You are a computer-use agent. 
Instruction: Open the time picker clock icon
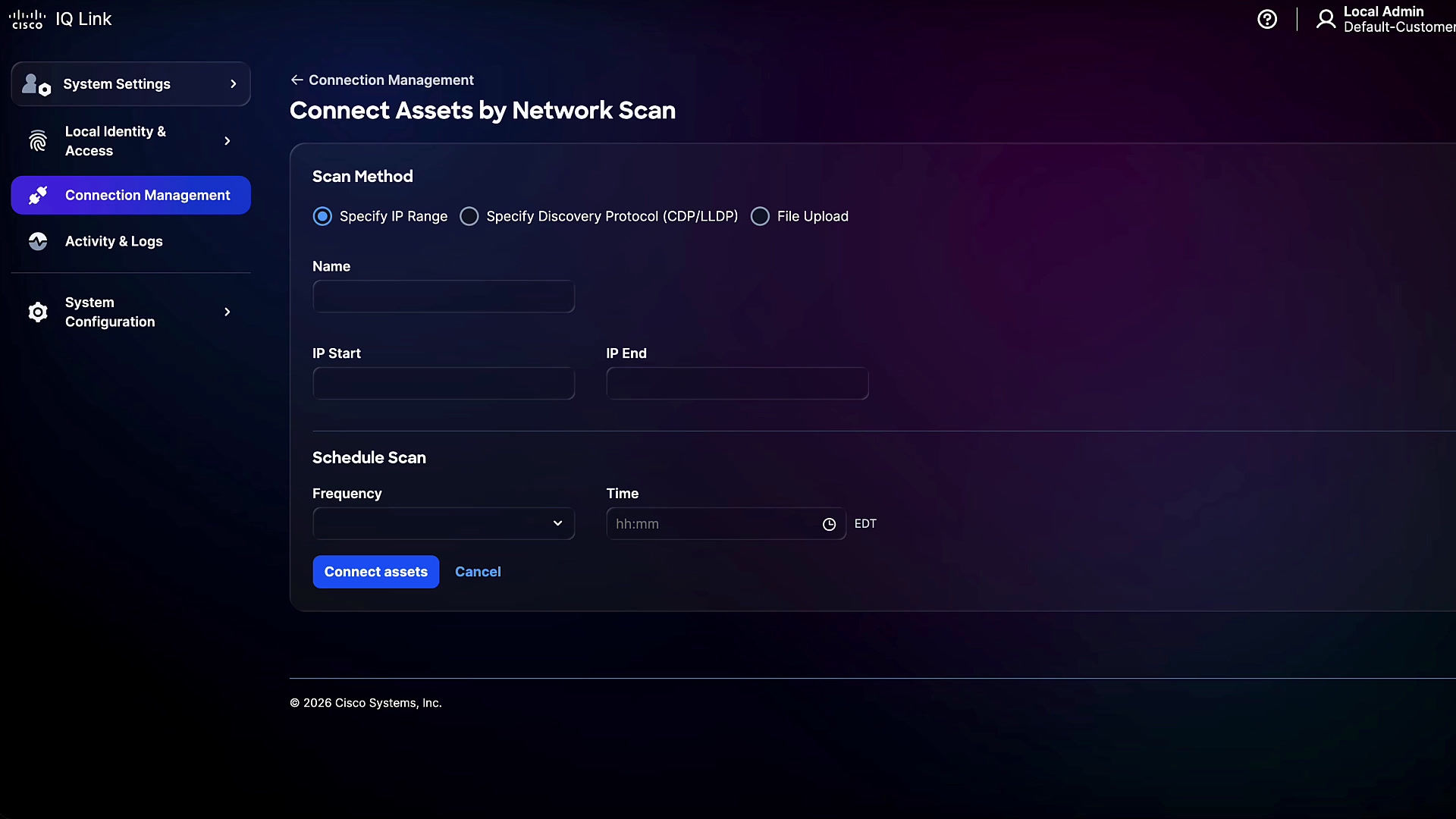pos(829,524)
